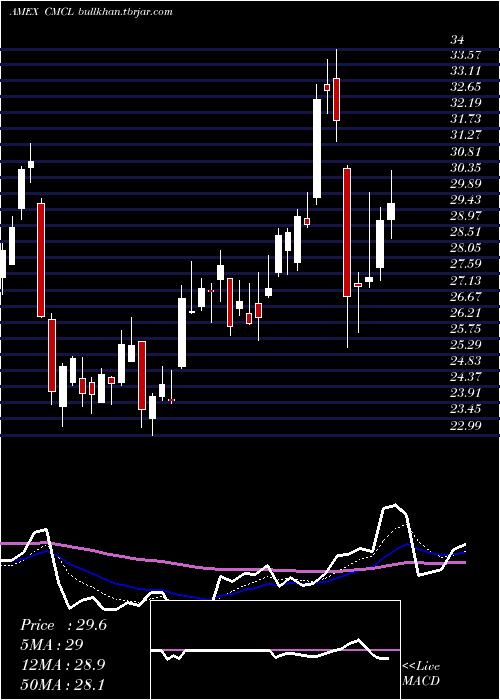Click the tall white candlestick rising to 32.19
The width and height of the screenshot is (500, 700).
coord(317,148)
